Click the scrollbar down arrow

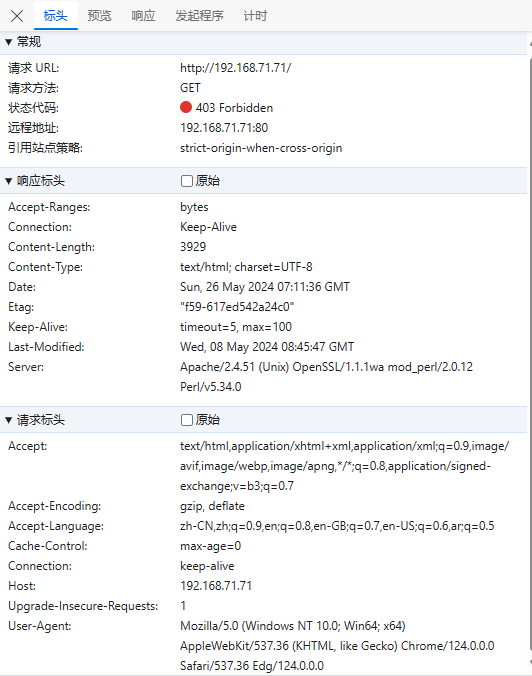pos(530,662)
